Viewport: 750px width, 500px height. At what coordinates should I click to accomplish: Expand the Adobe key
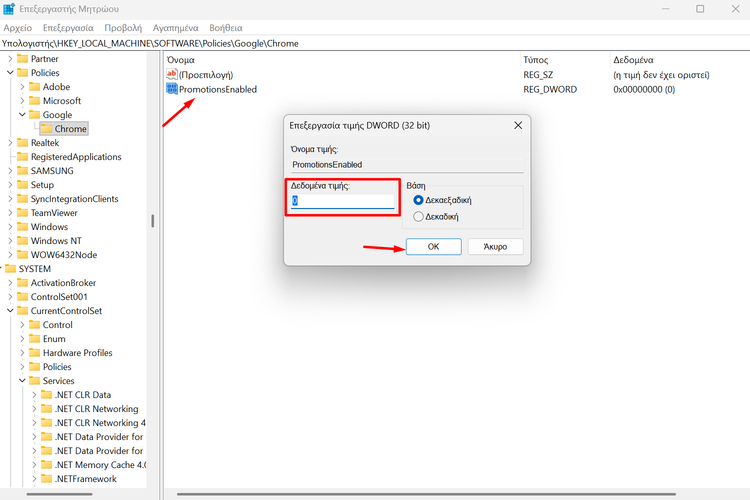(x=22, y=87)
